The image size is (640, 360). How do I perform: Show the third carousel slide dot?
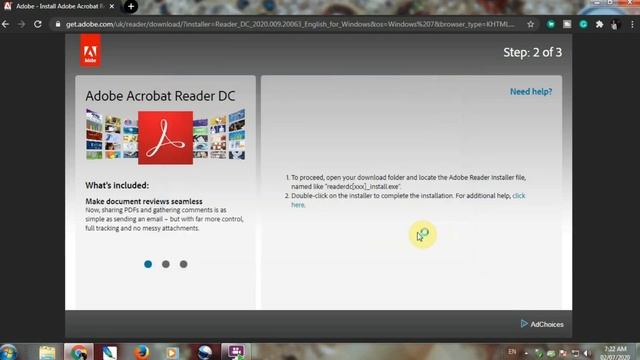click(x=184, y=264)
